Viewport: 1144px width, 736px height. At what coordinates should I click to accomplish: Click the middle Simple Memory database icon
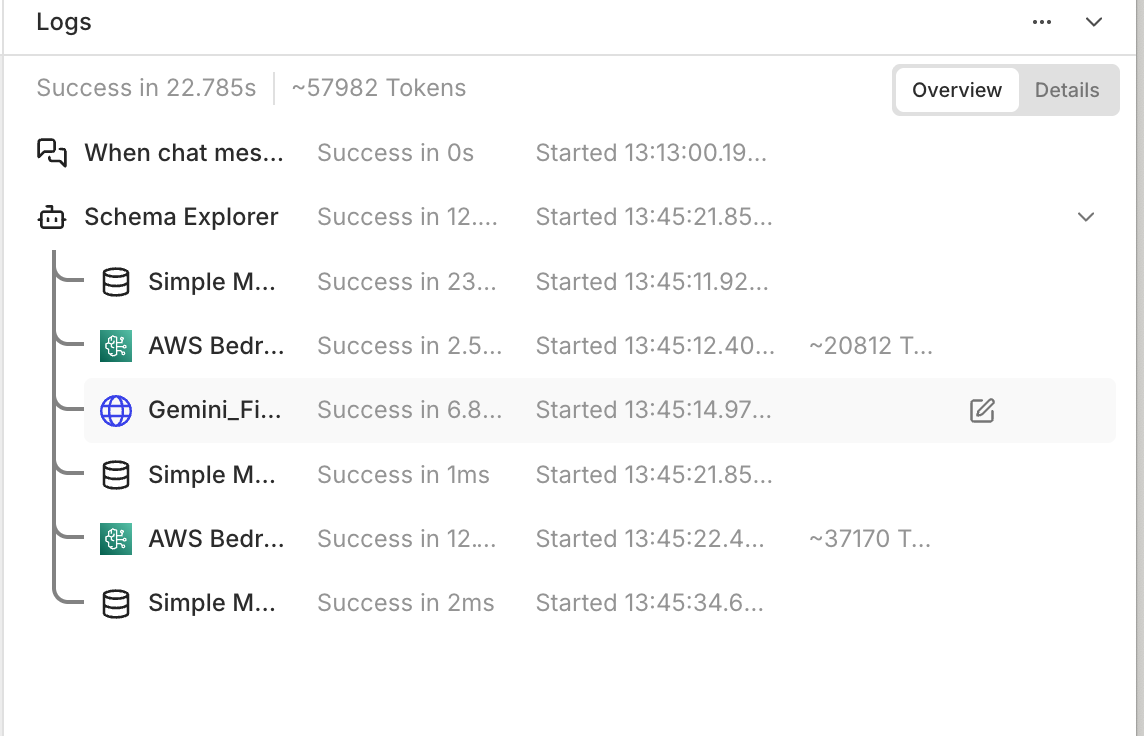point(116,475)
